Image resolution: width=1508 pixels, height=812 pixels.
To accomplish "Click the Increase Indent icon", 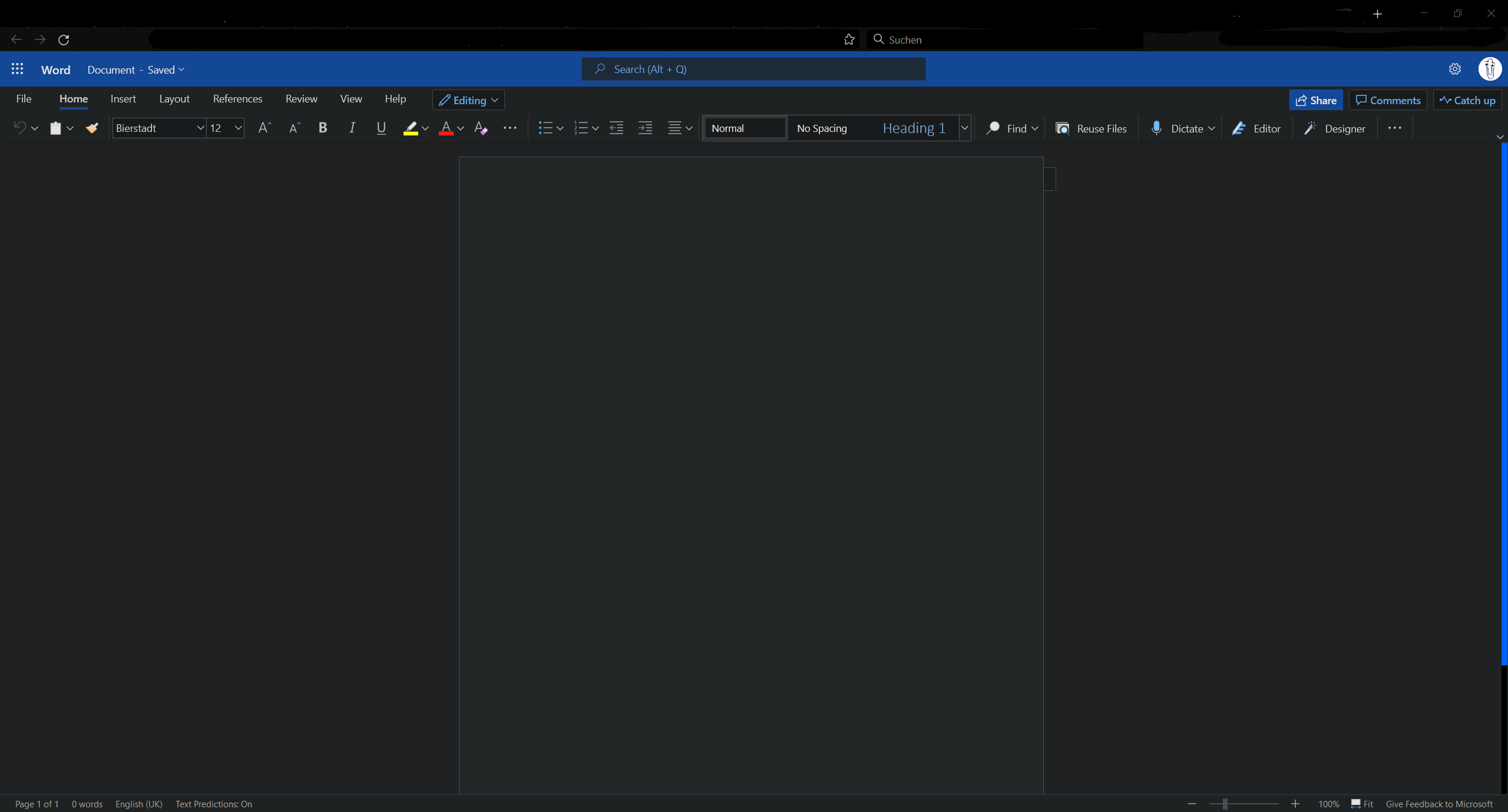I will click(x=645, y=128).
